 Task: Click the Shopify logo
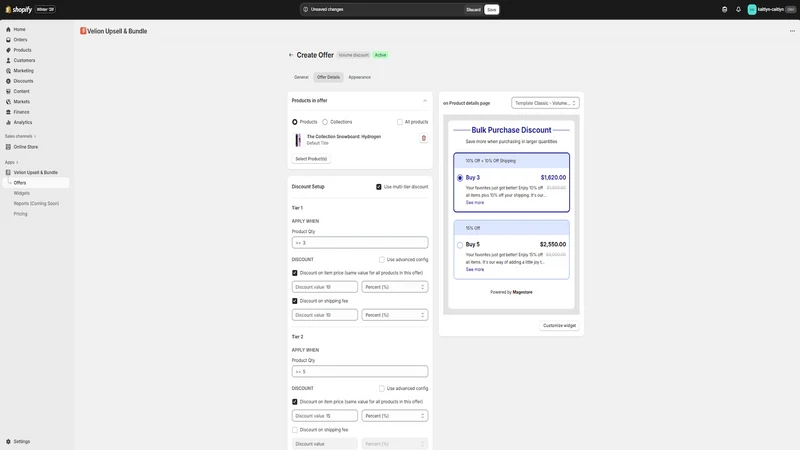point(18,9)
